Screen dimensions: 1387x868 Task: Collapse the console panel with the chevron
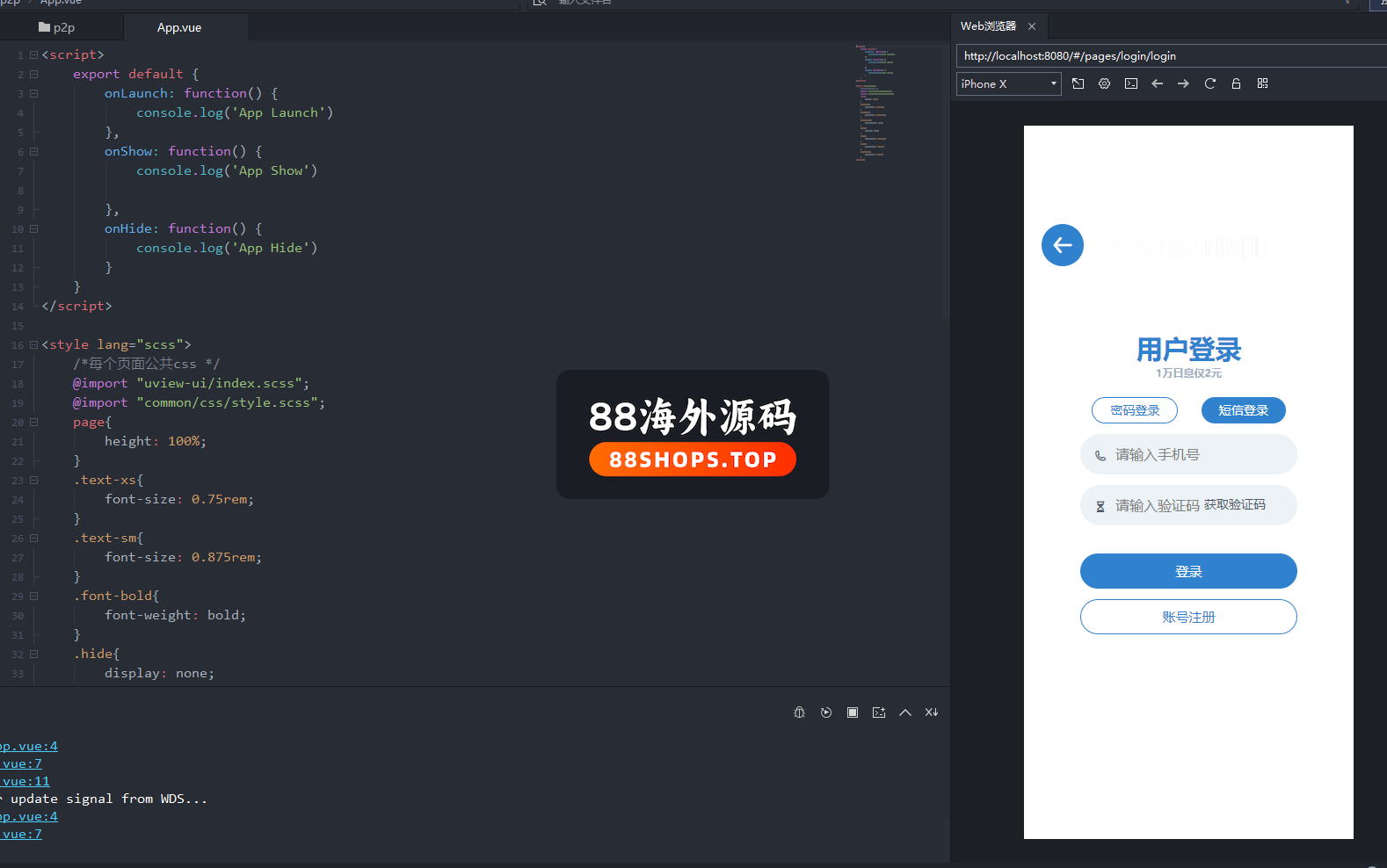coord(905,712)
